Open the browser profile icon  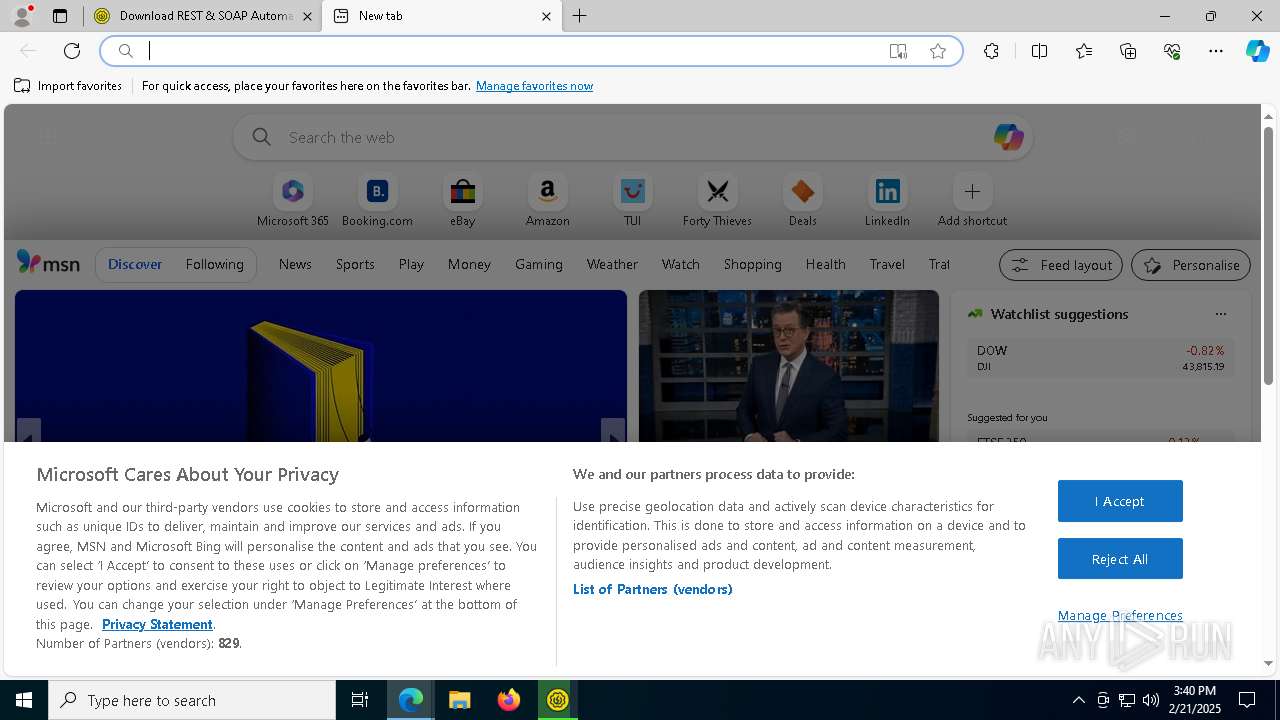tap(21, 16)
